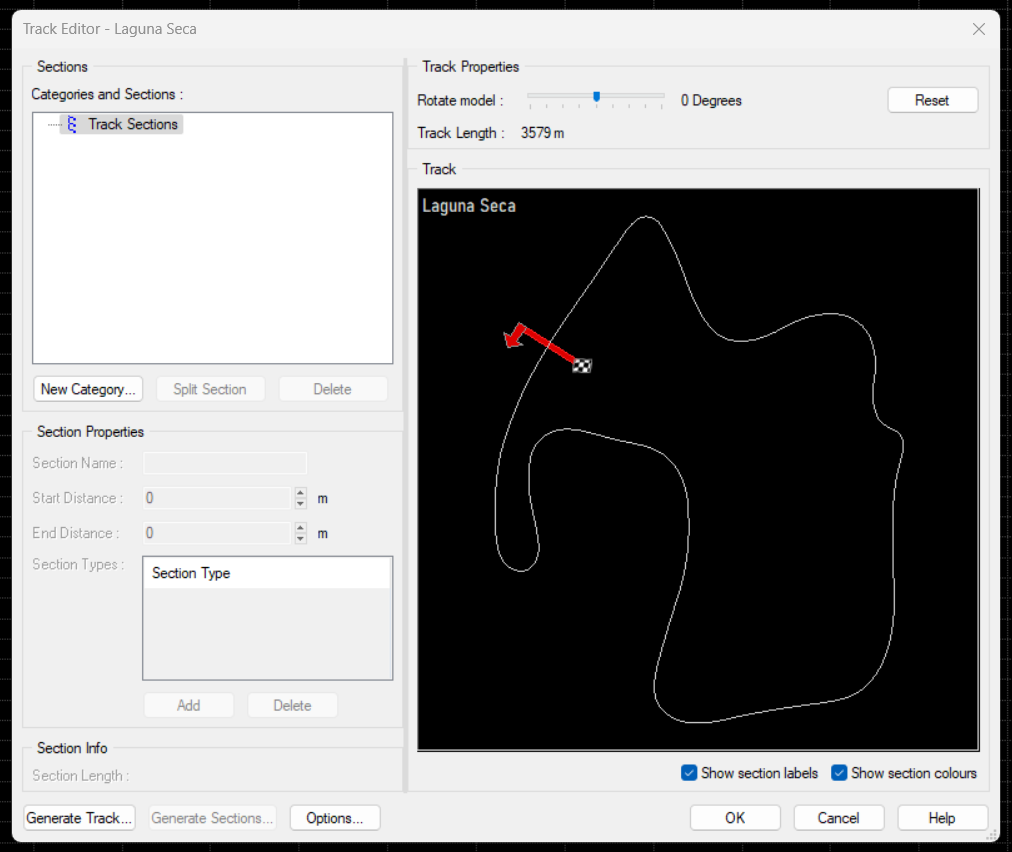Decrease Start Distance with down arrow
Screen dimensions: 1012x852
[301, 503]
